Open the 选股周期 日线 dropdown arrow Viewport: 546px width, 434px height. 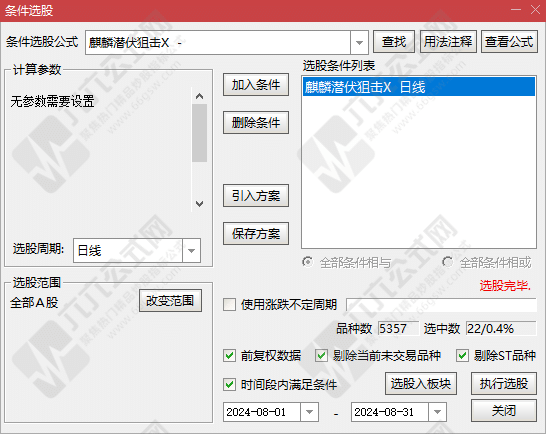pyautogui.click(x=191, y=250)
